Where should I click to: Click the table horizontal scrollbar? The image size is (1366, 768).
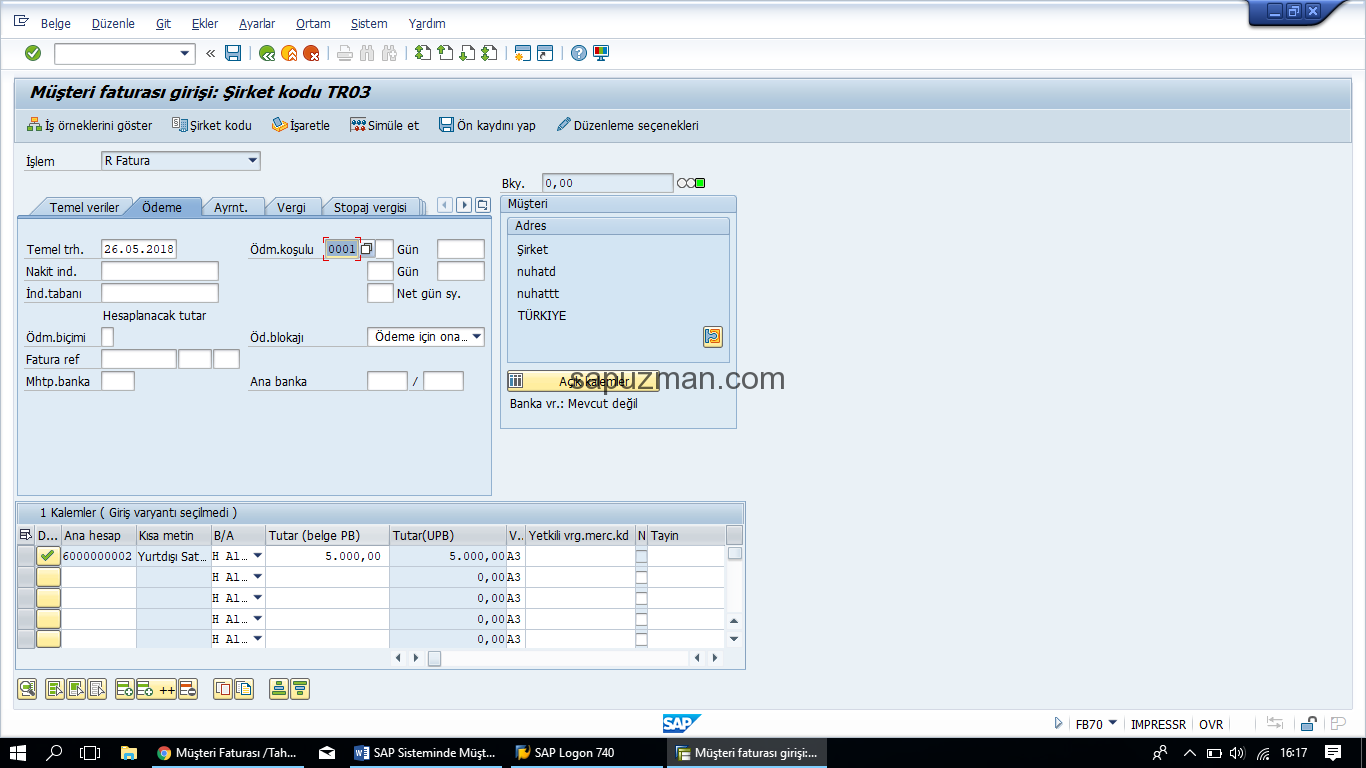pyautogui.click(x=560, y=658)
